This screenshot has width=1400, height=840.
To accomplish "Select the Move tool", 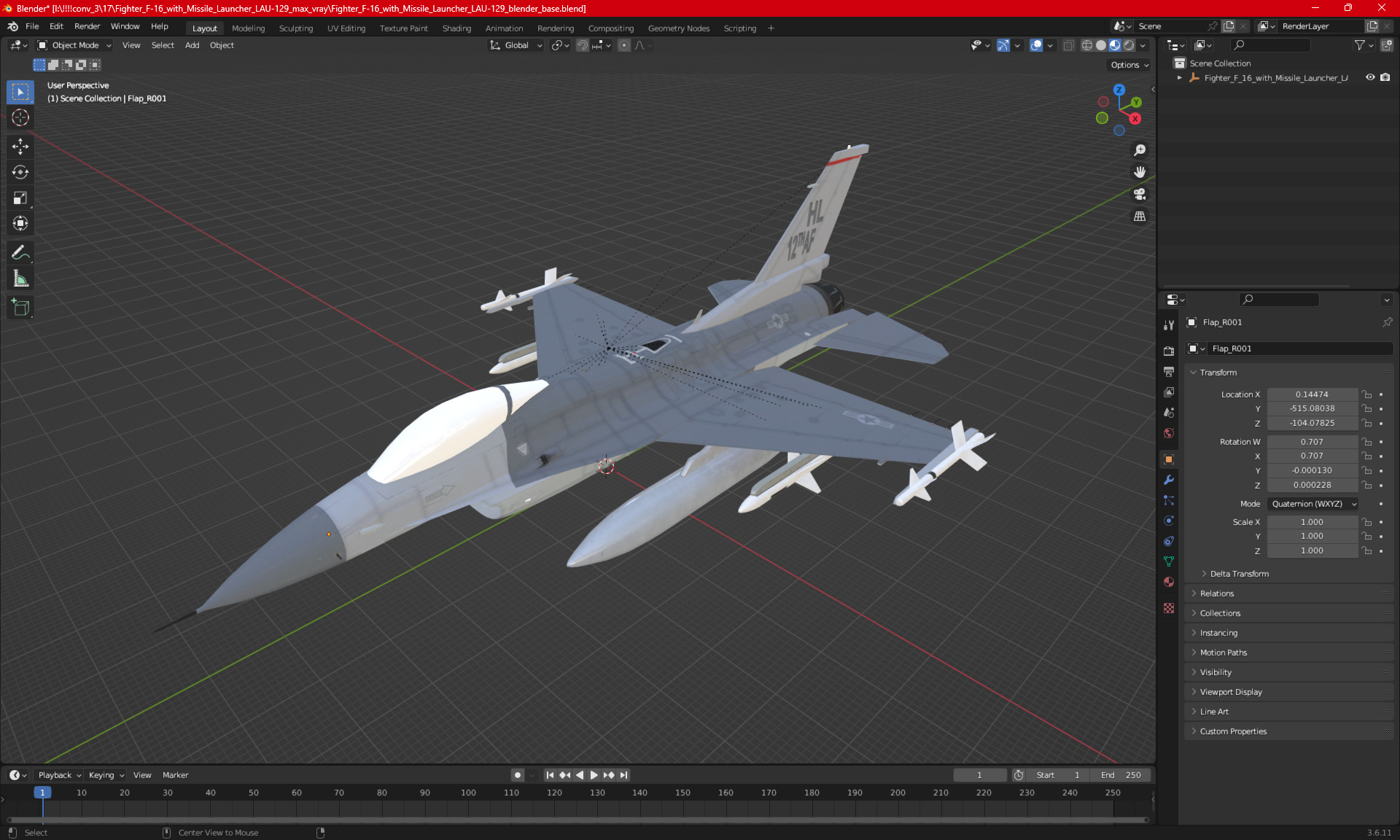I will 20,147.
